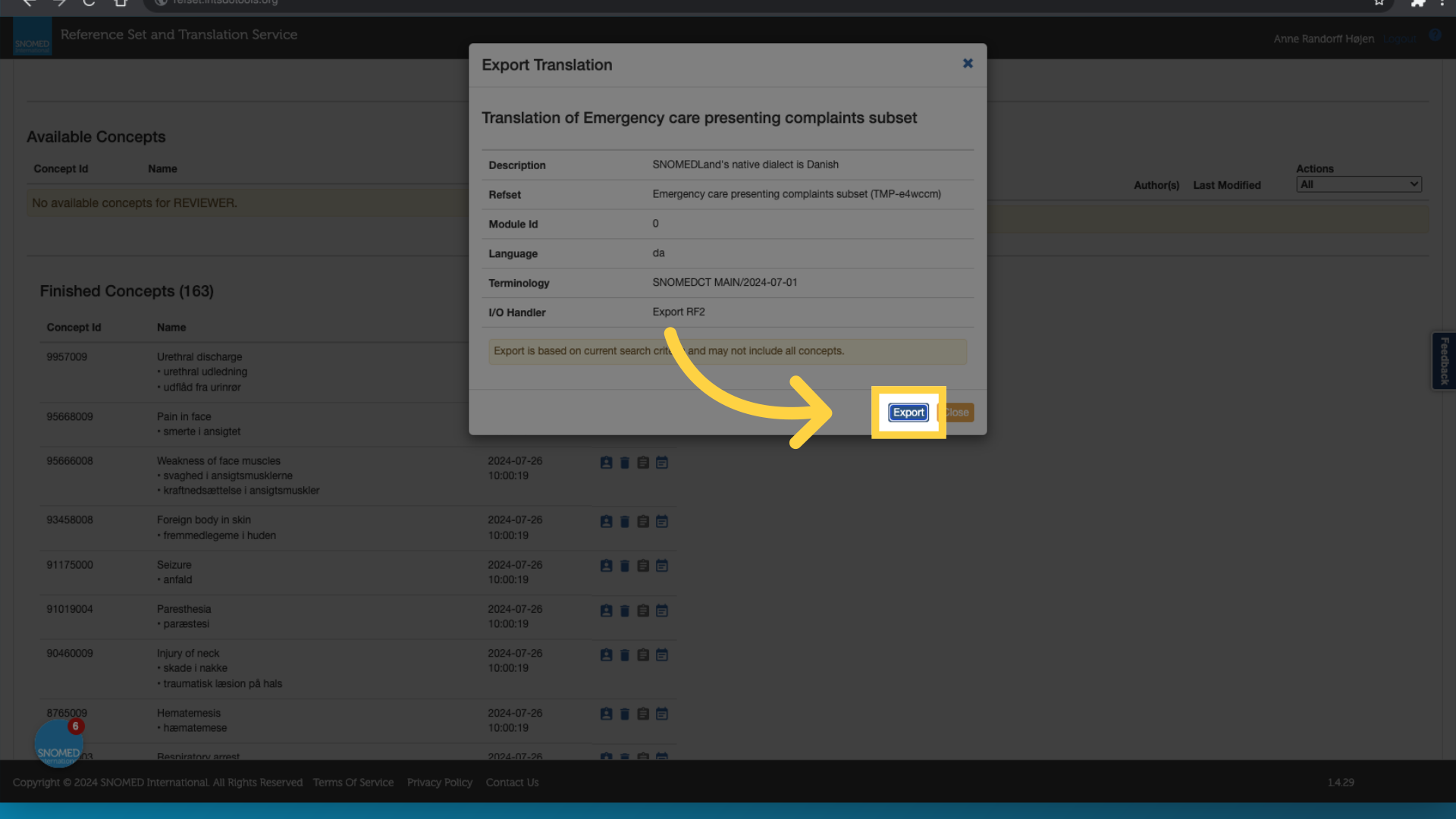This screenshot has height=819, width=1456.
Task: Assign user for the Seizure concept
Action: [606, 566]
